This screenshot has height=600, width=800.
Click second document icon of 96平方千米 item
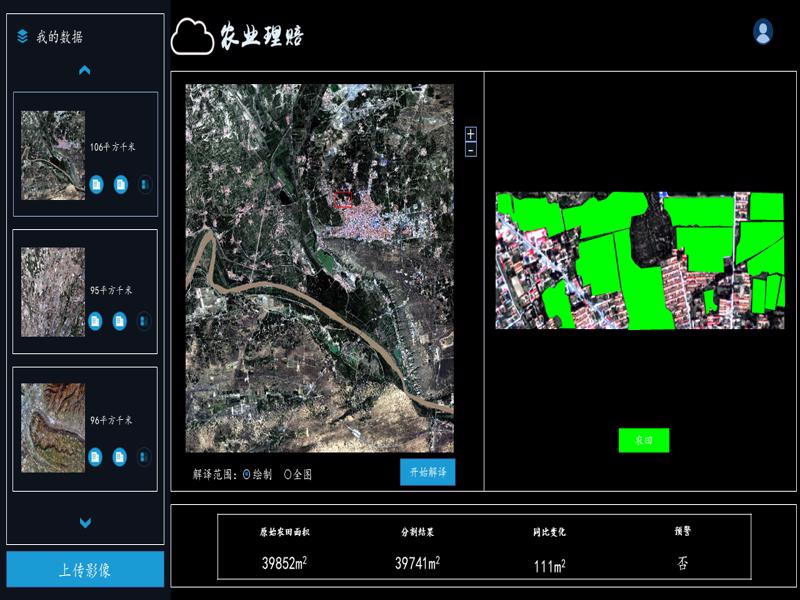(x=120, y=456)
